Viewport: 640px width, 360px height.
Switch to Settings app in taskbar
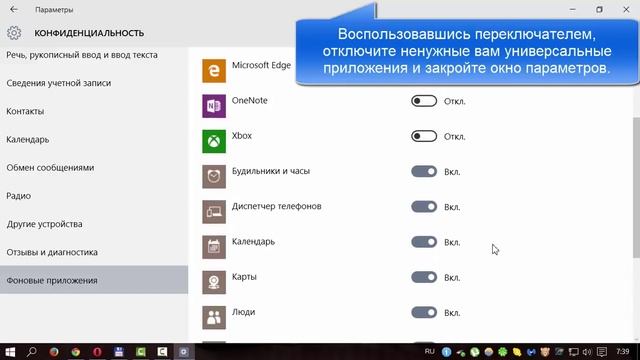pyautogui.click(x=184, y=351)
